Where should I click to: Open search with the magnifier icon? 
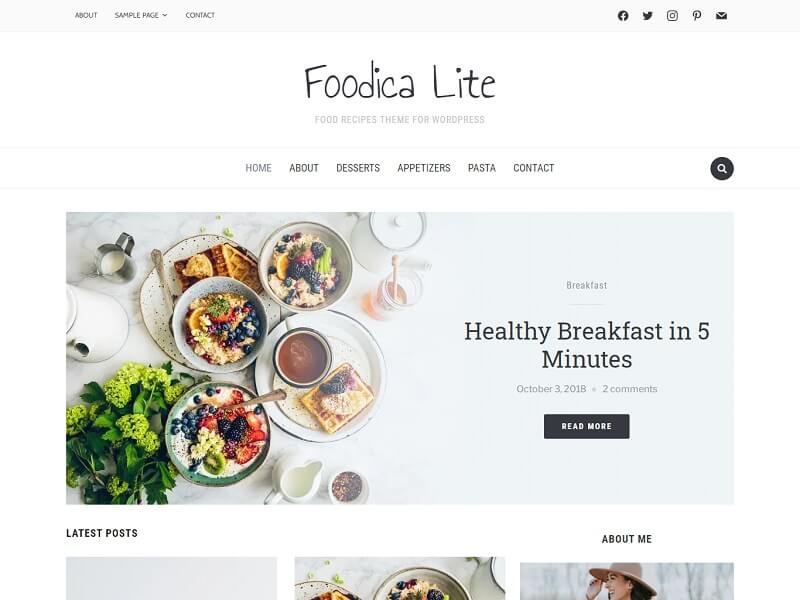pyautogui.click(x=722, y=168)
